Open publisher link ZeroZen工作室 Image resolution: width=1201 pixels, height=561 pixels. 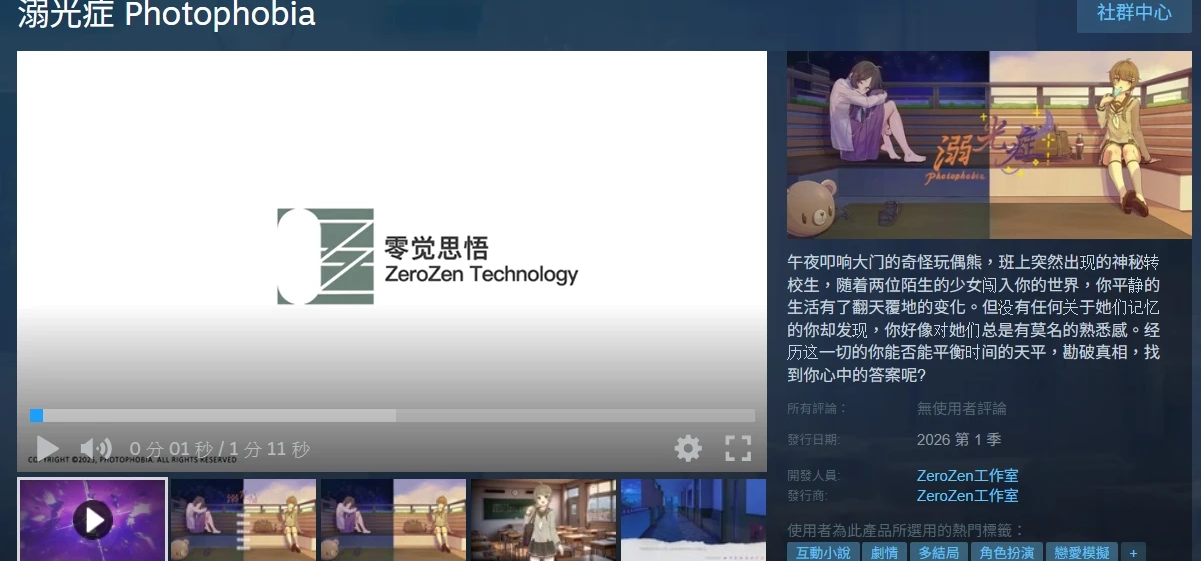pyautogui.click(x=967, y=495)
